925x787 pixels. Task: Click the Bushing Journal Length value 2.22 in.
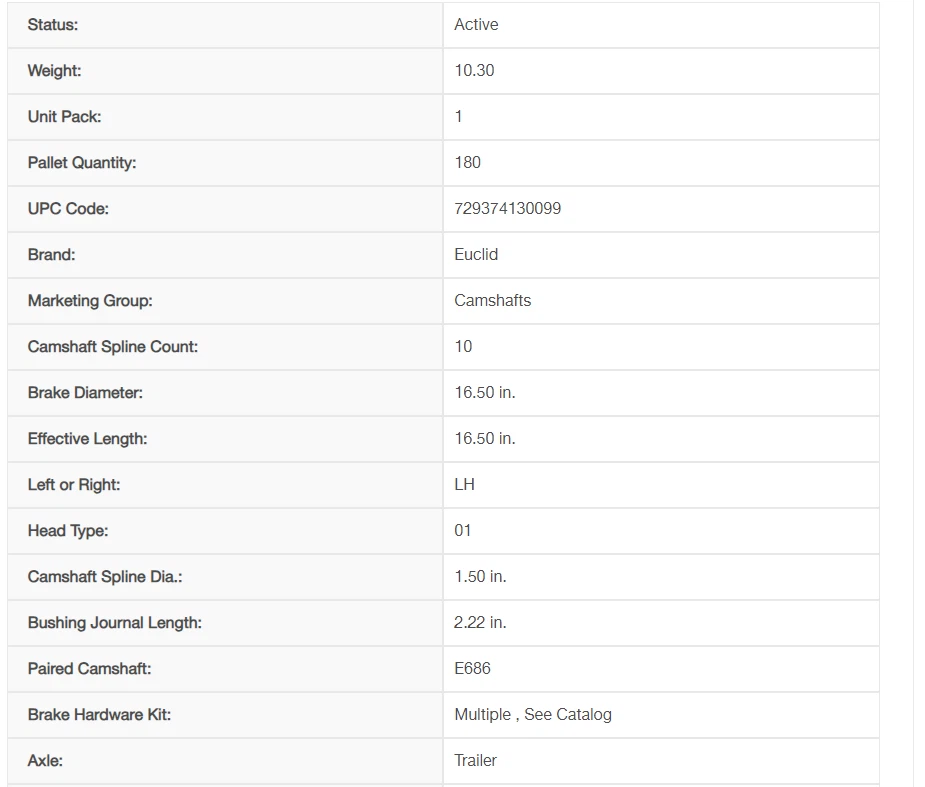pos(480,623)
